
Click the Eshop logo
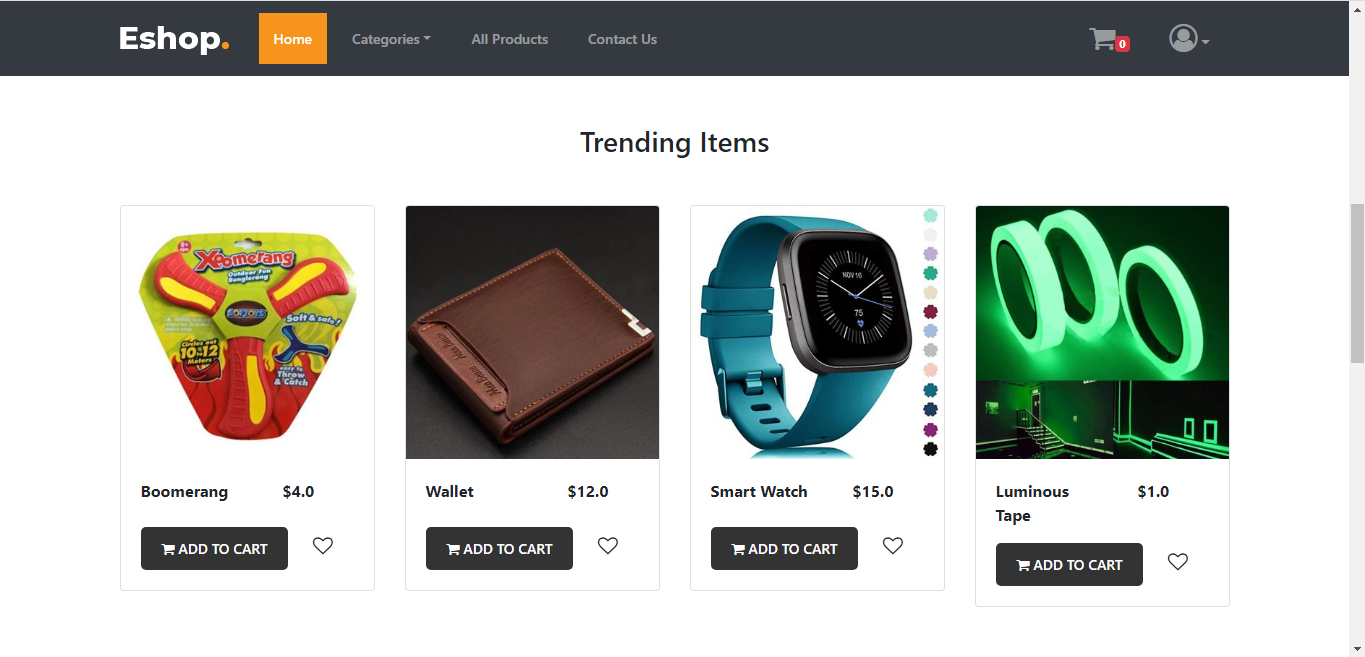174,38
